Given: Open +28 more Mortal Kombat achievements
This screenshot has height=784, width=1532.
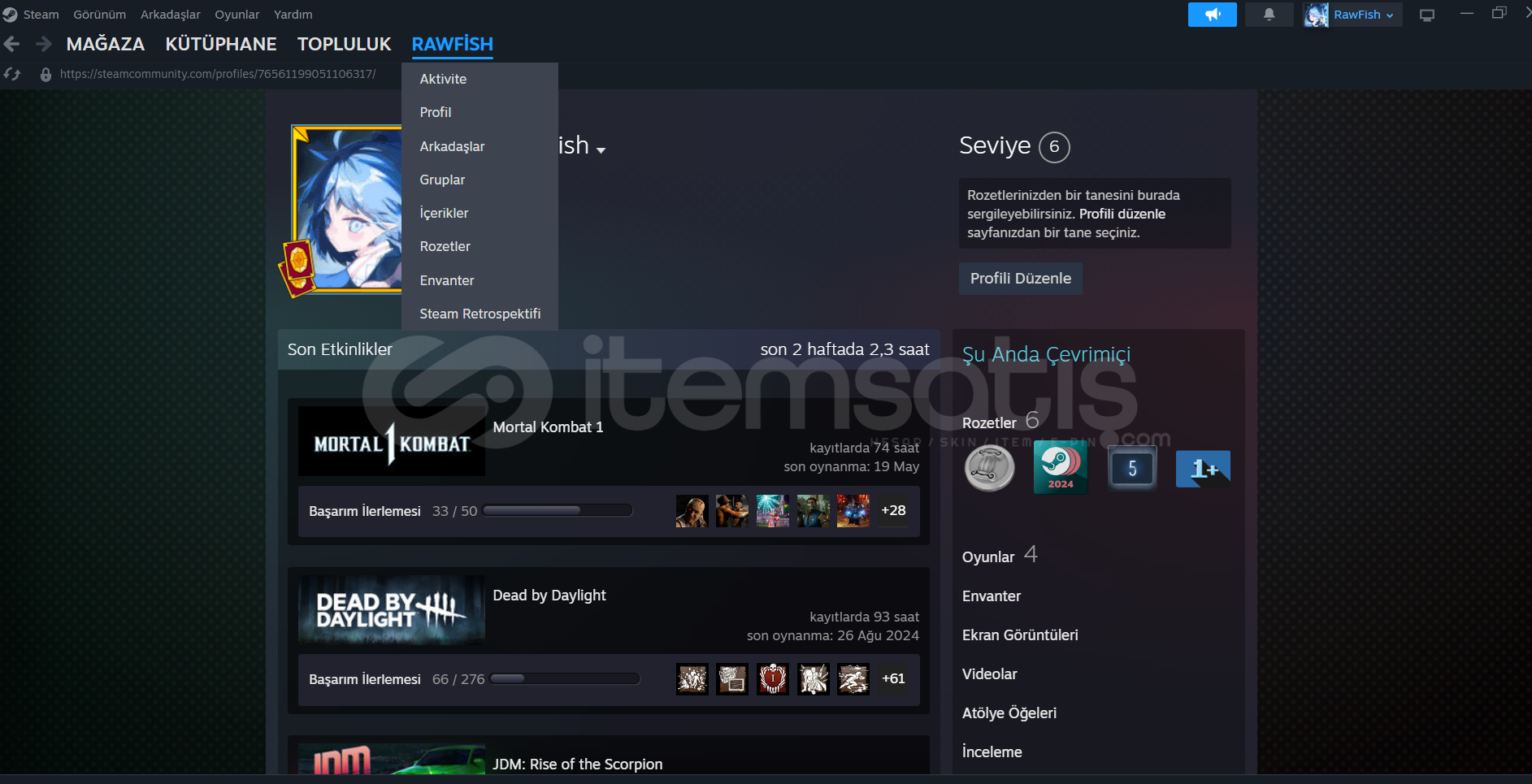Looking at the screenshot, I should point(893,511).
